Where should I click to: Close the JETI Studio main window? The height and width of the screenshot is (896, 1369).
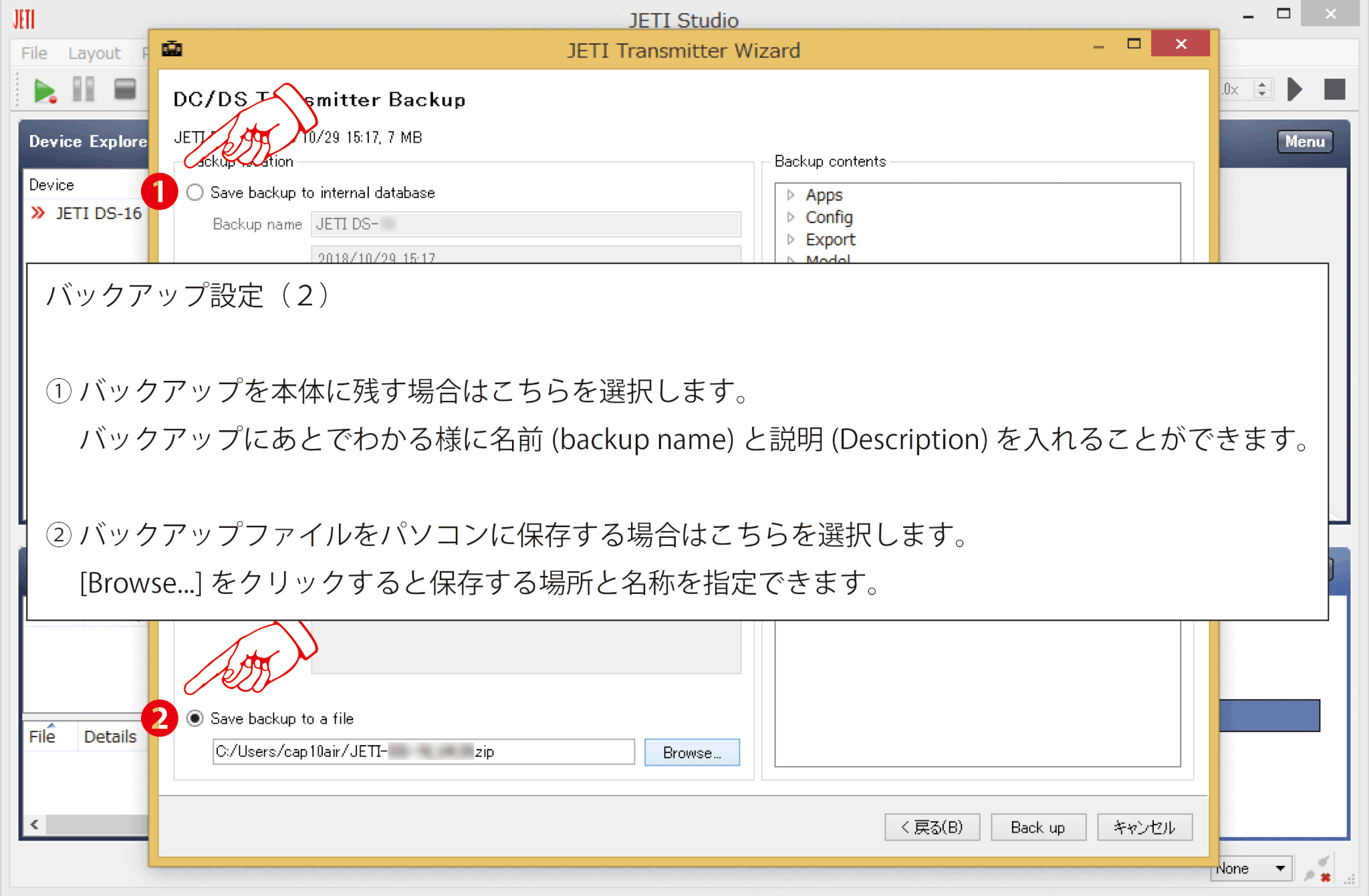click(1330, 14)
